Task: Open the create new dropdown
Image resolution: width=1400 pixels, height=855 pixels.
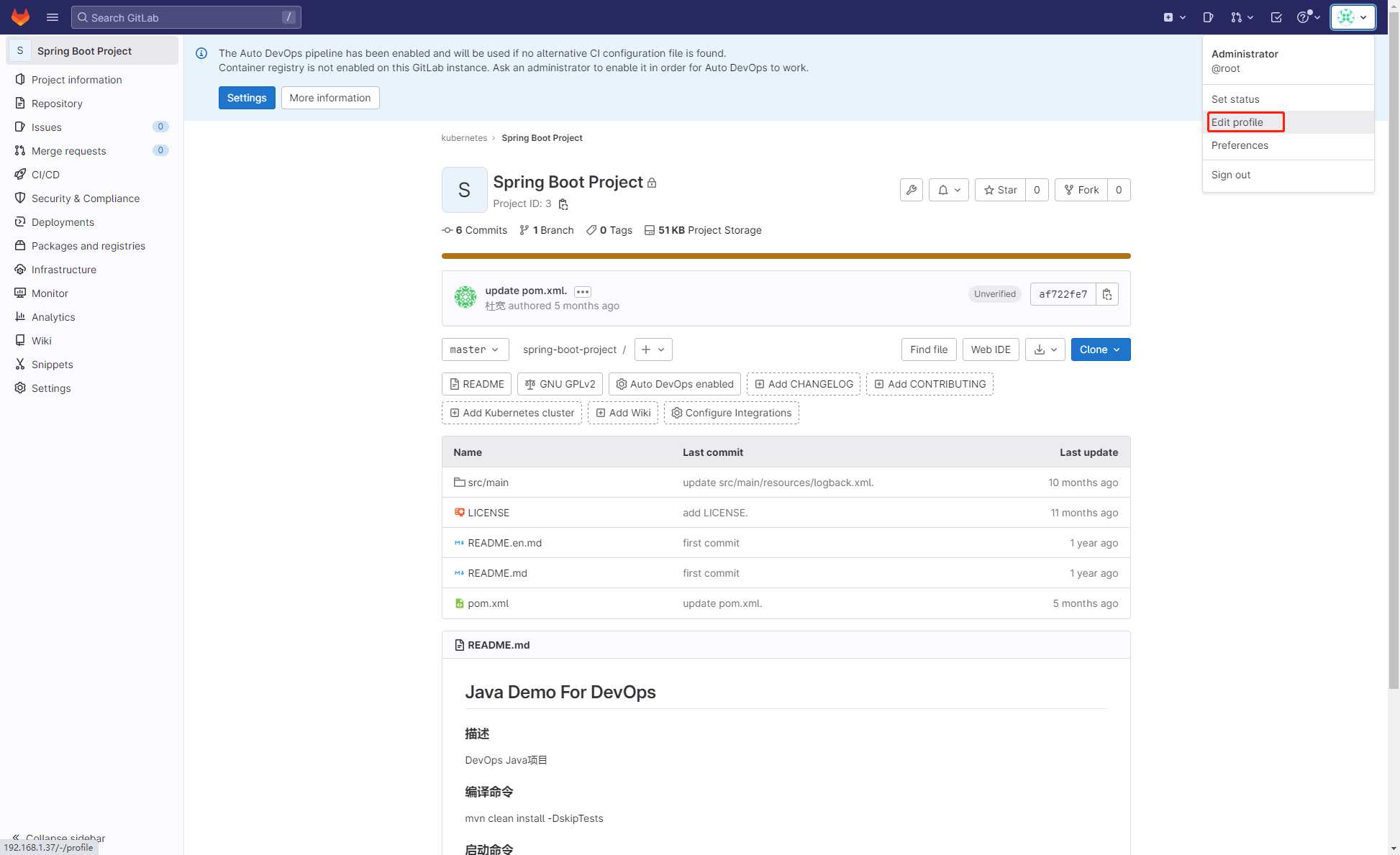Action: [x=1174, y=17]
